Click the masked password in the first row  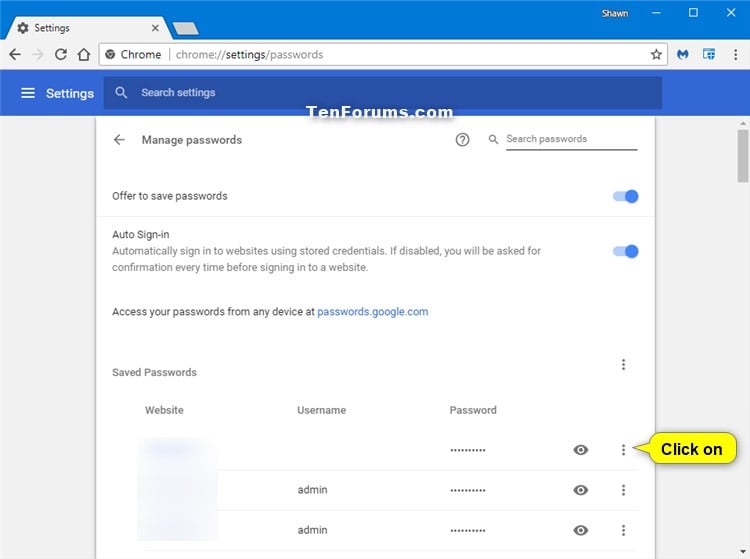coord(467,450)
